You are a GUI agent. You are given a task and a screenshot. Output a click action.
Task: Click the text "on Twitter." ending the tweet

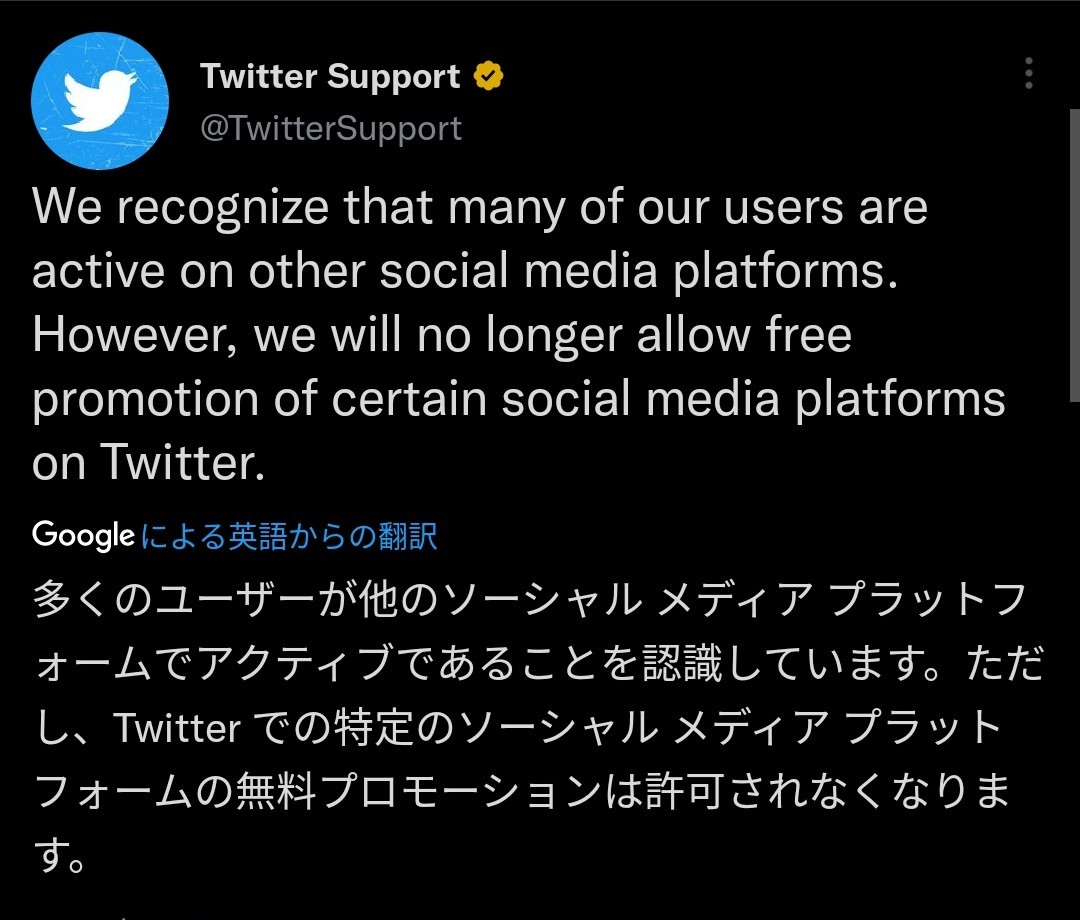(x=149, y=463)
